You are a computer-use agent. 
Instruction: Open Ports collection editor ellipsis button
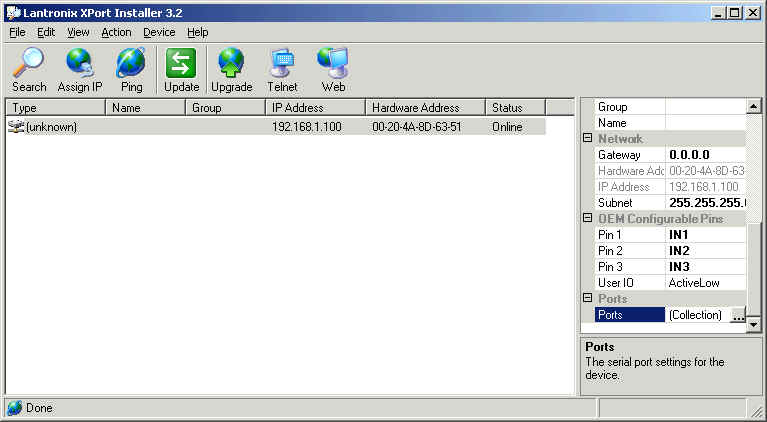pos(738,315)
